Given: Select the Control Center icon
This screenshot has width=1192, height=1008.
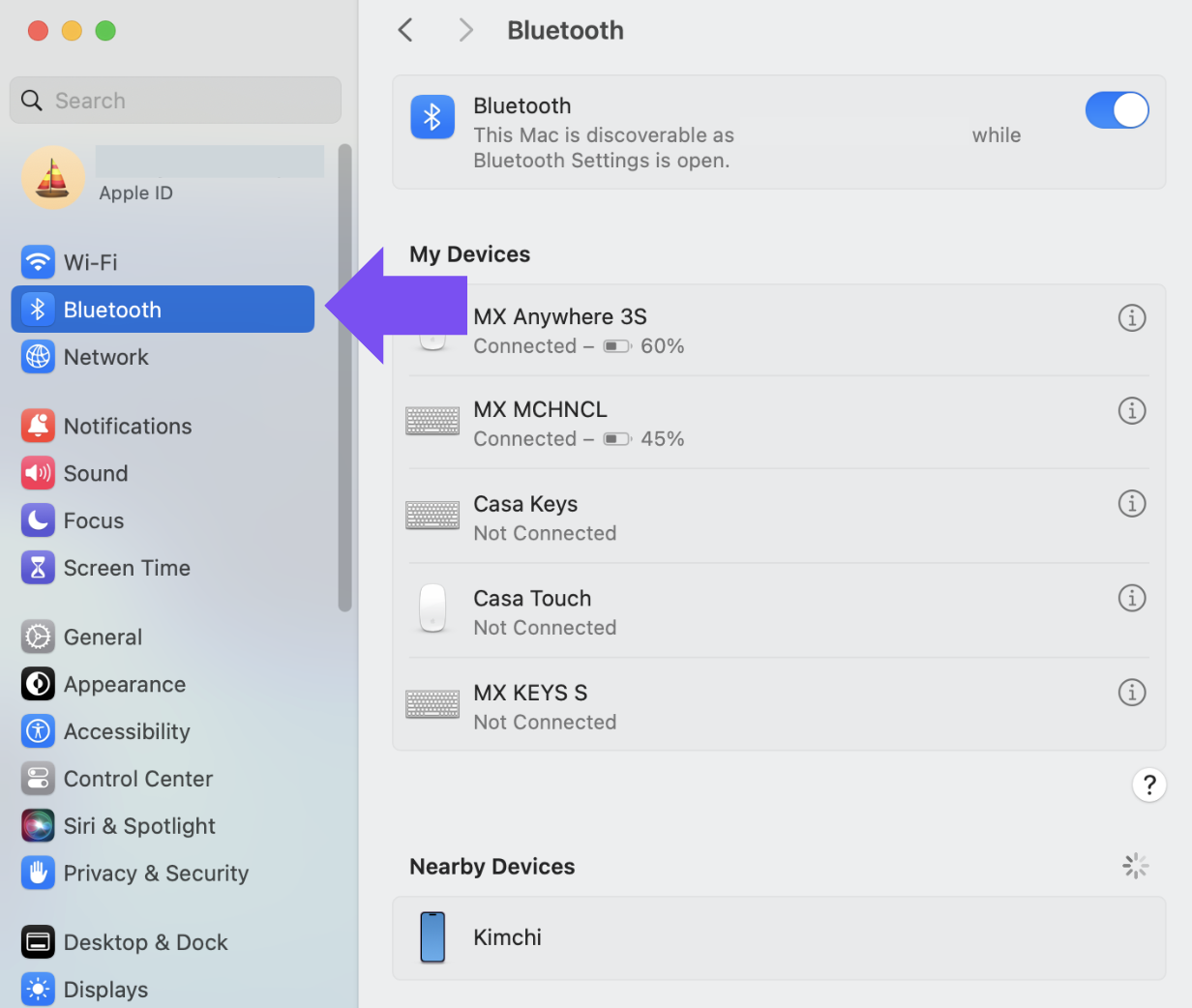Looking at the screenshot, I should coord(38,779).
